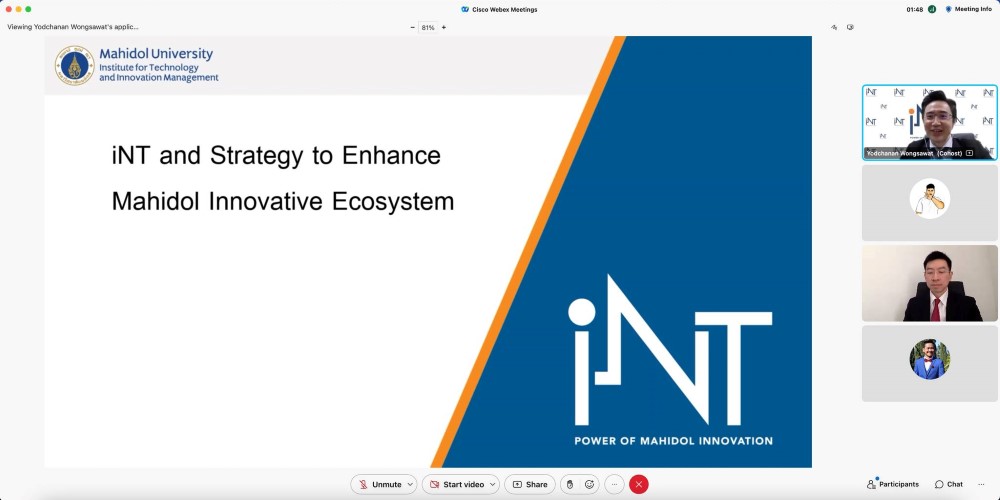Expand video options arrow beside Start video
Viewport: 1000px width, 500px height.
(492, 484)
